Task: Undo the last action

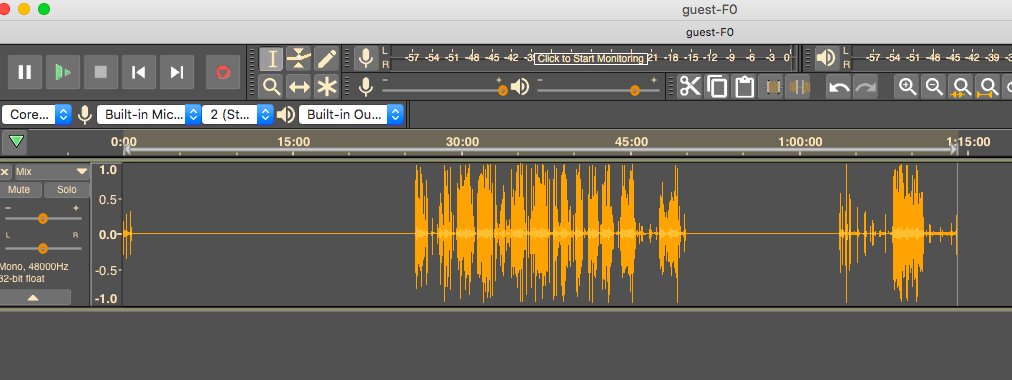Action: click(838, 86)
